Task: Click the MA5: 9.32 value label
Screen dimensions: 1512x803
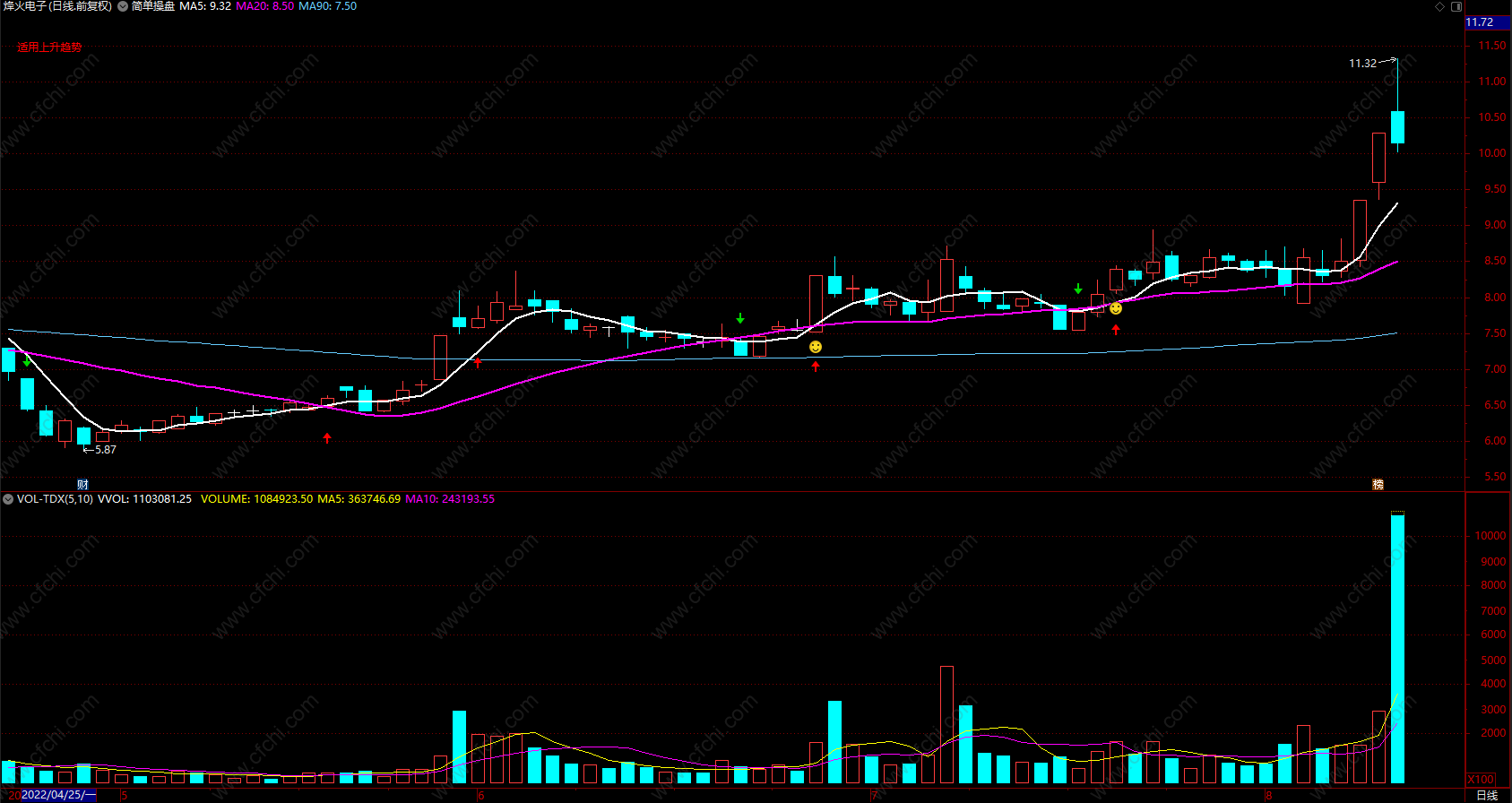Action: (205, 6)
